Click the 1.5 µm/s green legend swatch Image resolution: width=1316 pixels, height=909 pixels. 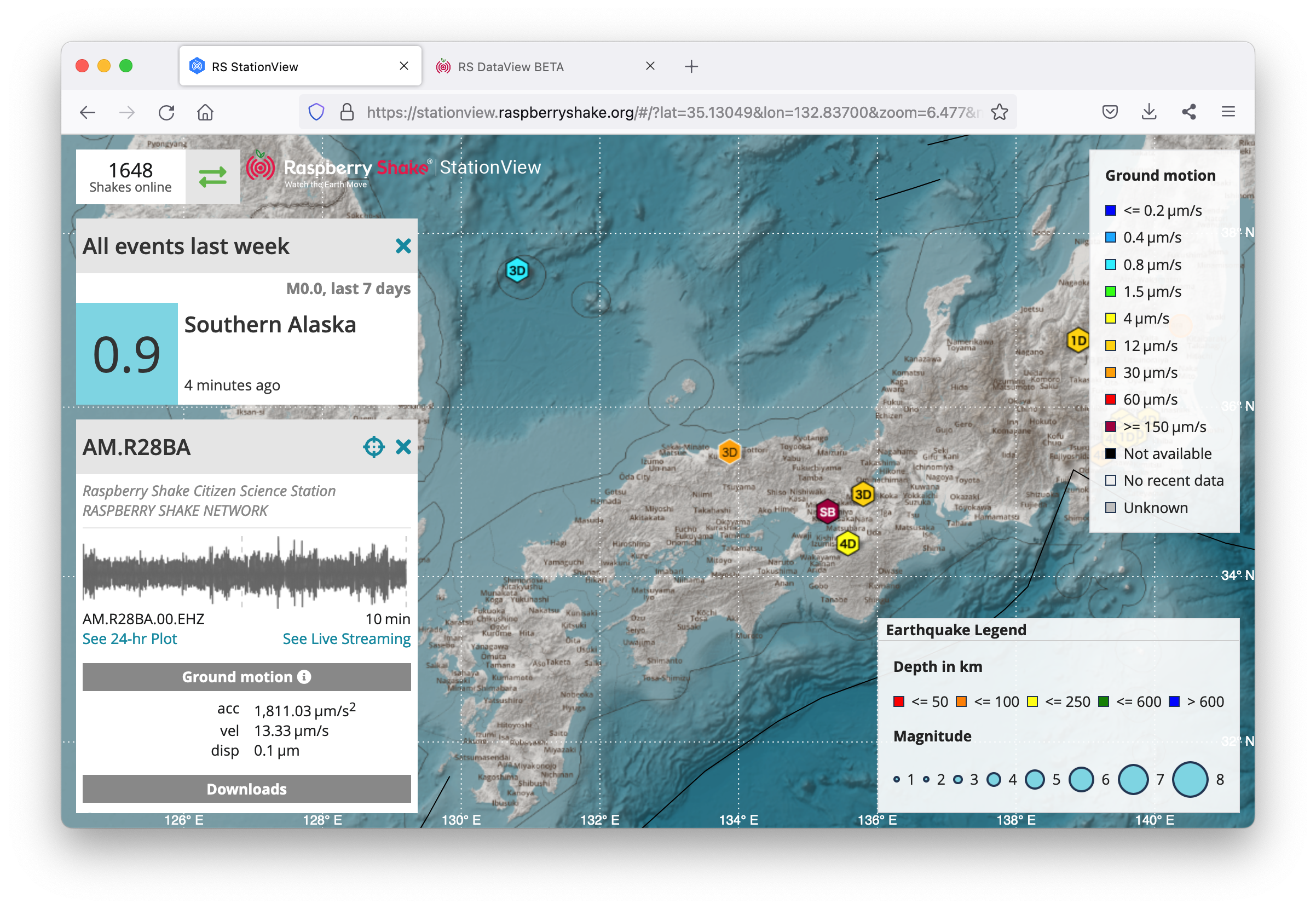1110,292
